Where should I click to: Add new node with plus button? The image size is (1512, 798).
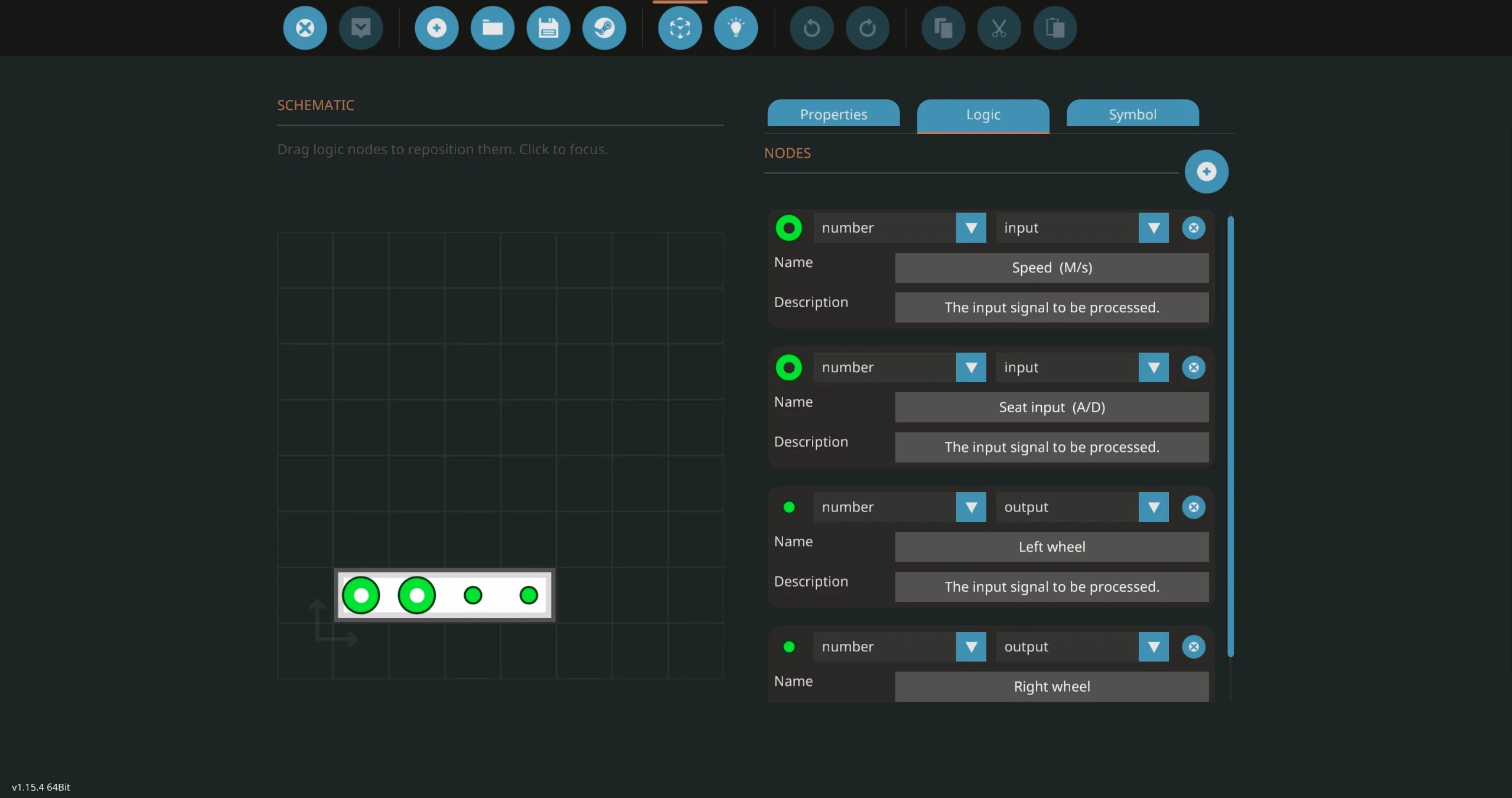pos(1206,171)
